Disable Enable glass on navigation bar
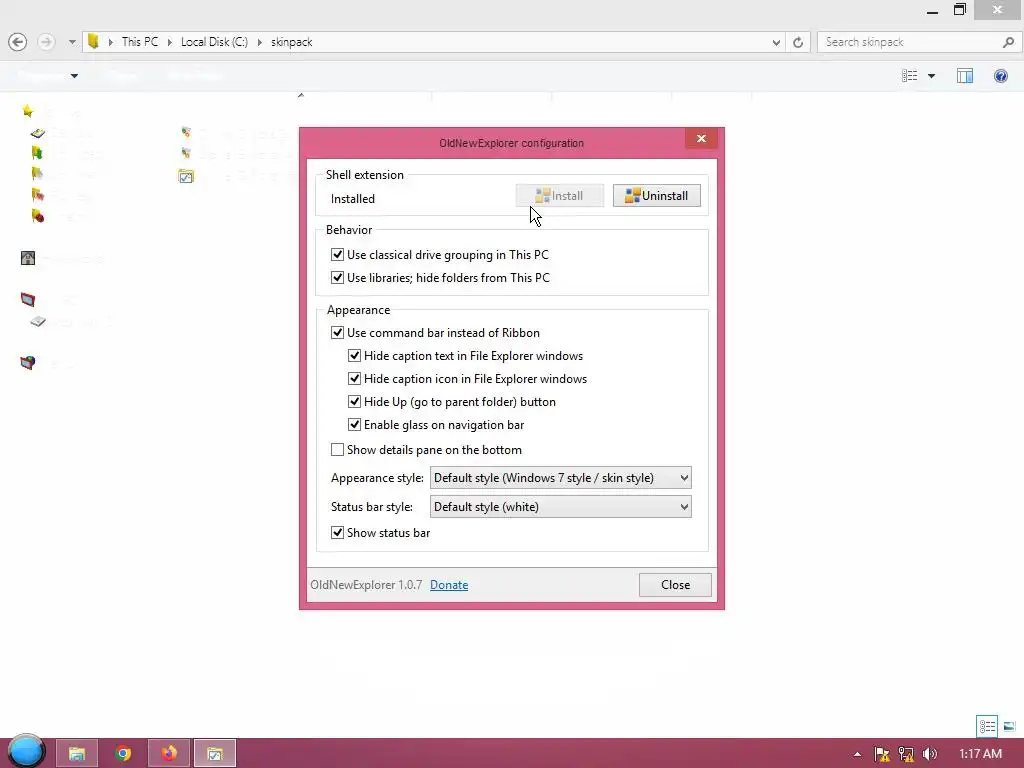The image size is (1024, 768). click(354, 424)
